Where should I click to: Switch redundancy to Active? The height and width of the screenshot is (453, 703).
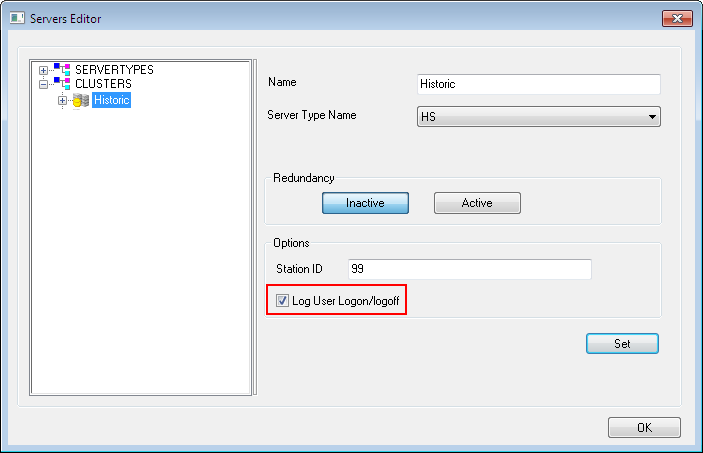point(477,203)
